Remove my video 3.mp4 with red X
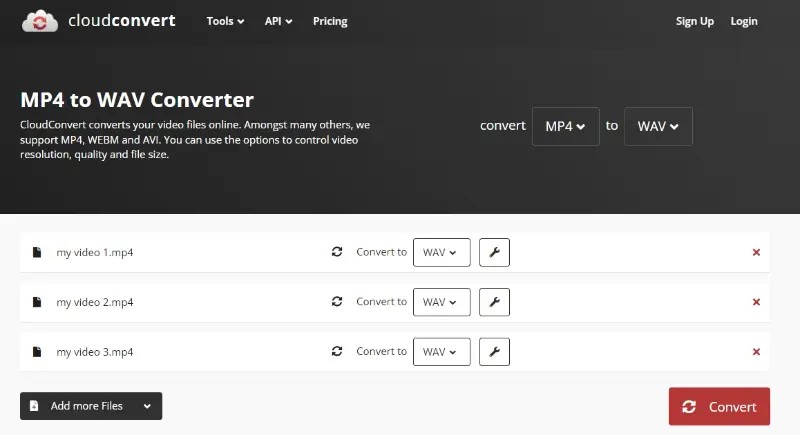Image resolution: width=800 pixels, height=435 pixels. (x=756, y=351)
